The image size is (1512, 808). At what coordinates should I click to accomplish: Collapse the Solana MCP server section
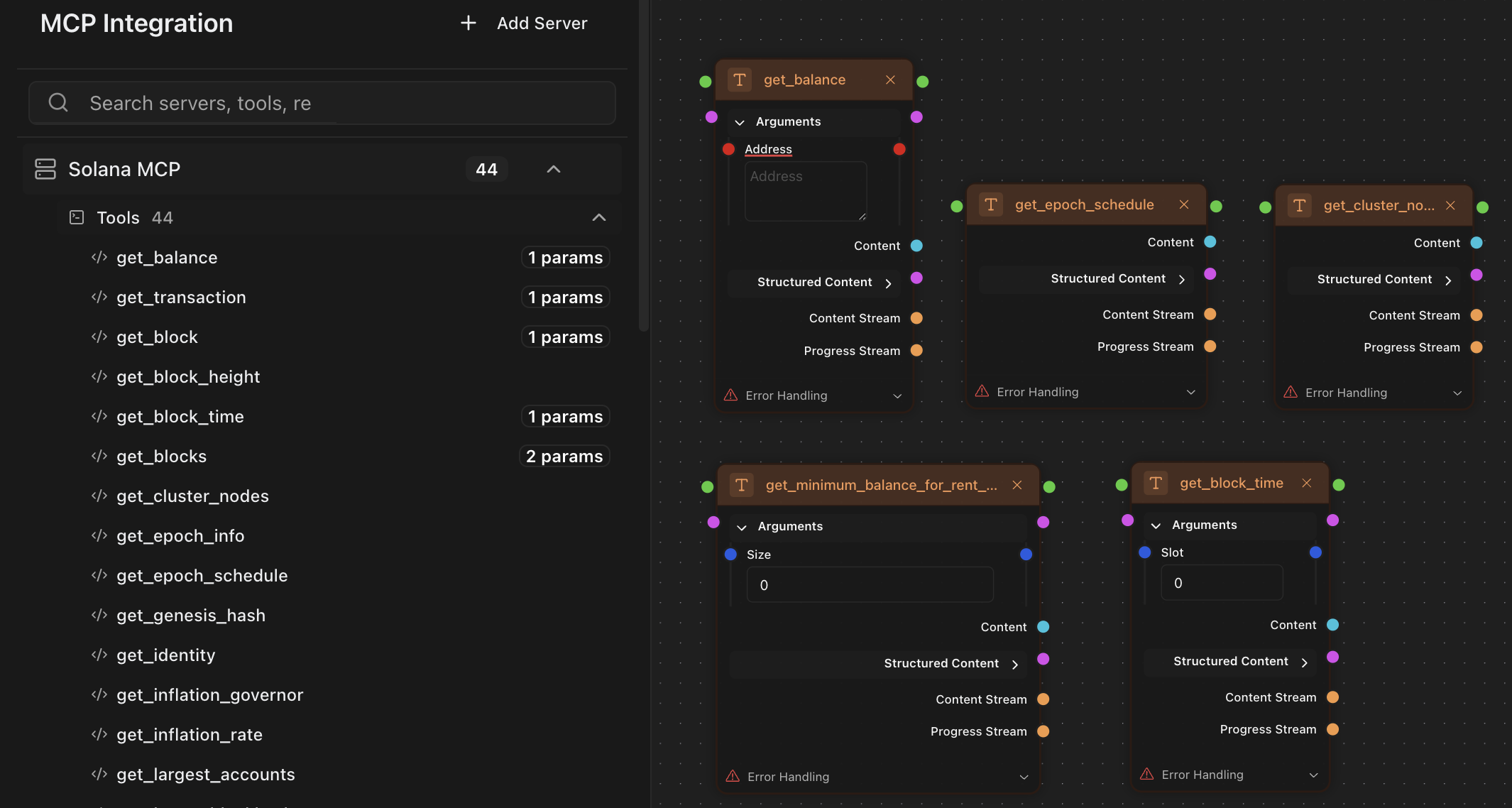(x=554, y=169)
